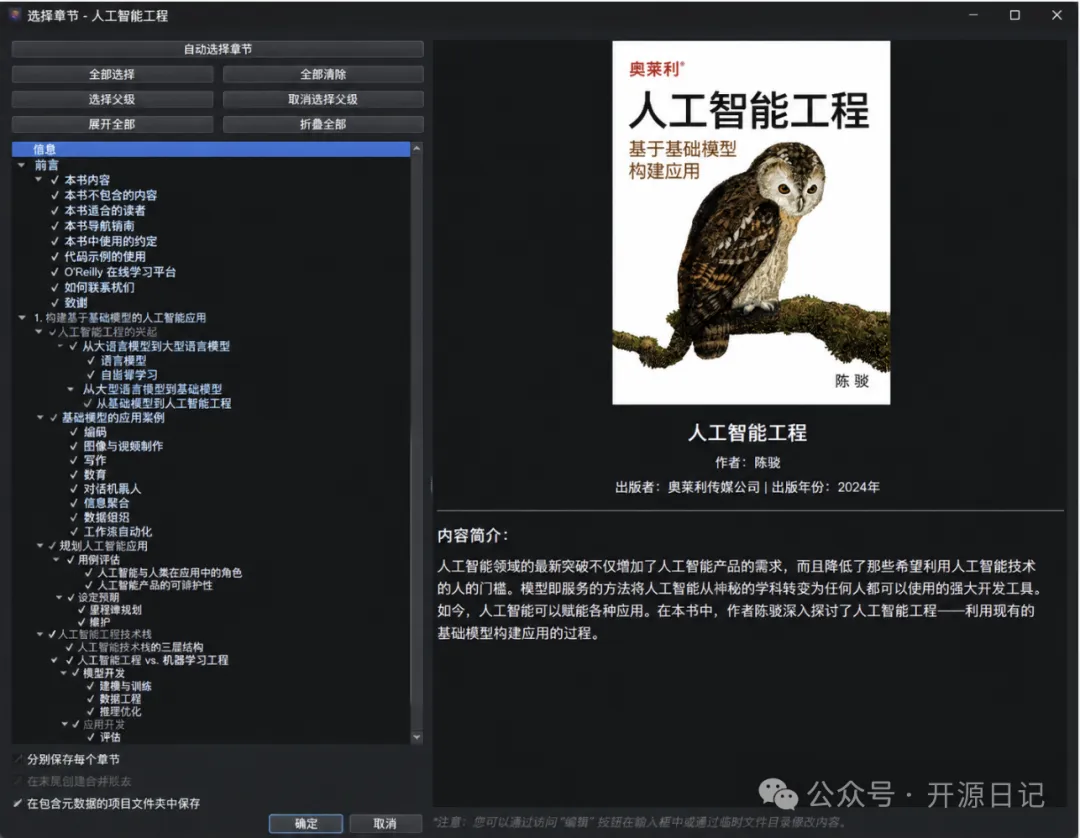Click the chapter list scroll-down arrow
This screenshot has height=838, width=1080.
tap(417, 737)
